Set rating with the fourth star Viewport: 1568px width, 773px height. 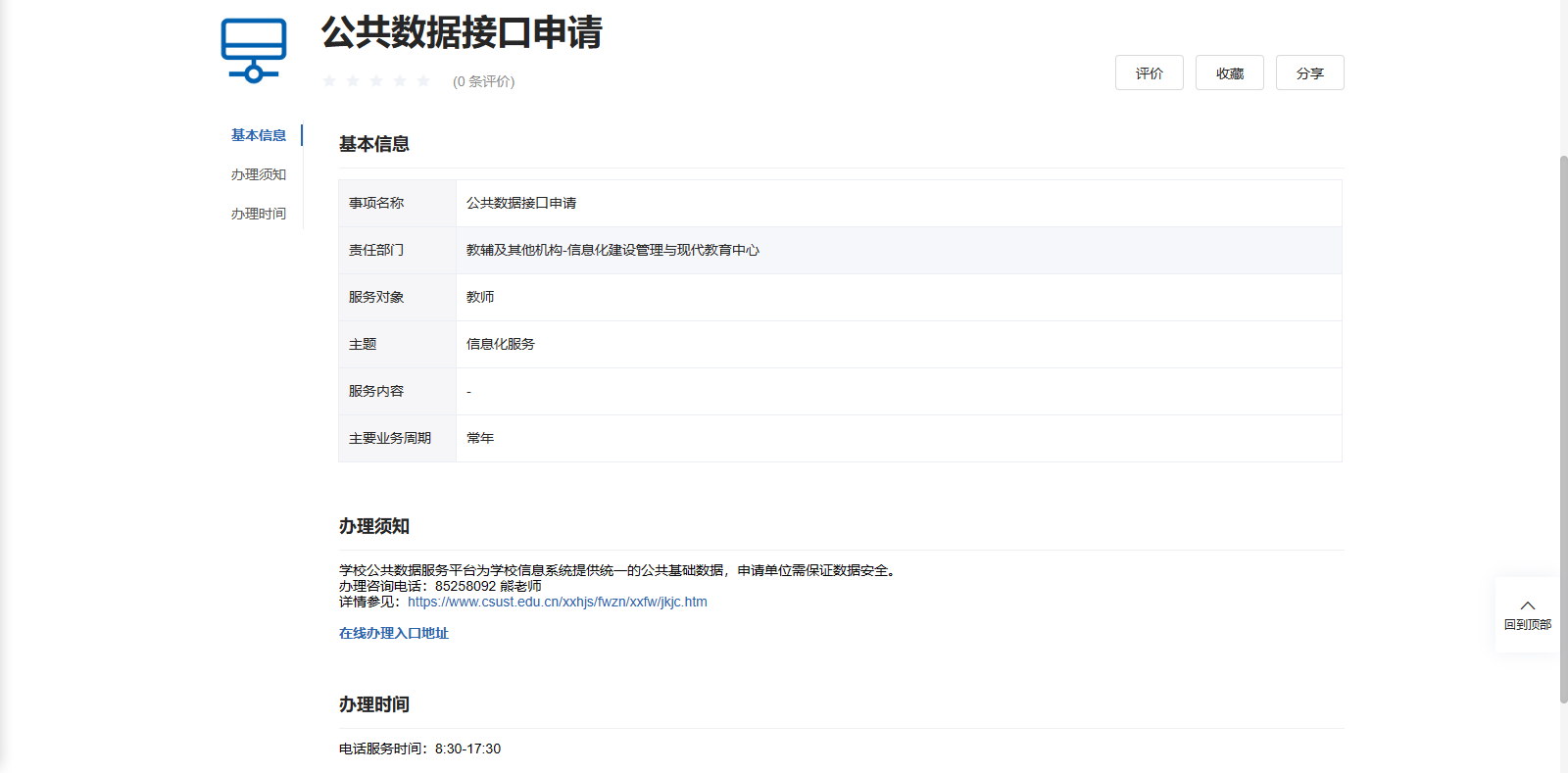click(x=400, y=81)
